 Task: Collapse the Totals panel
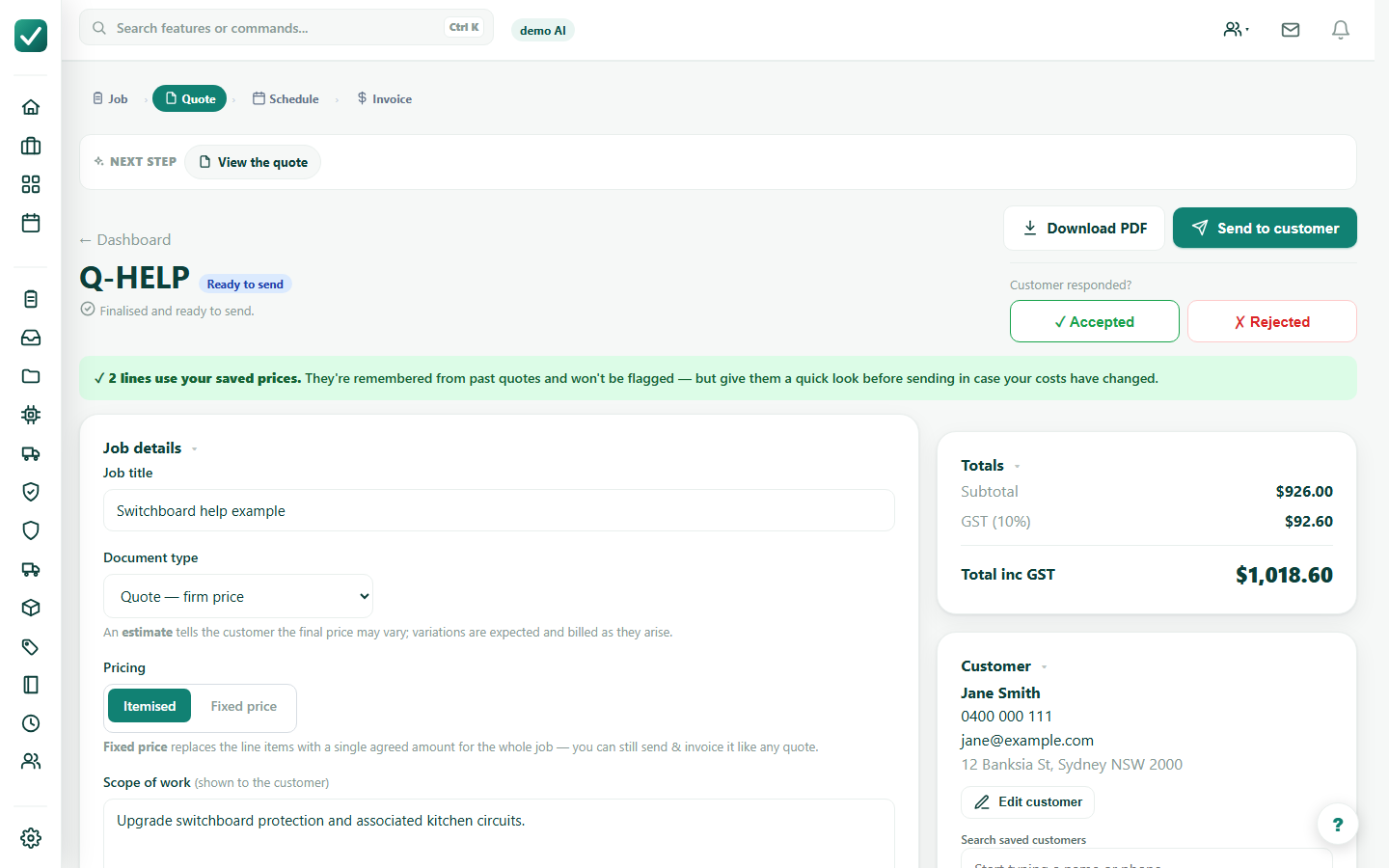(991, 465)
